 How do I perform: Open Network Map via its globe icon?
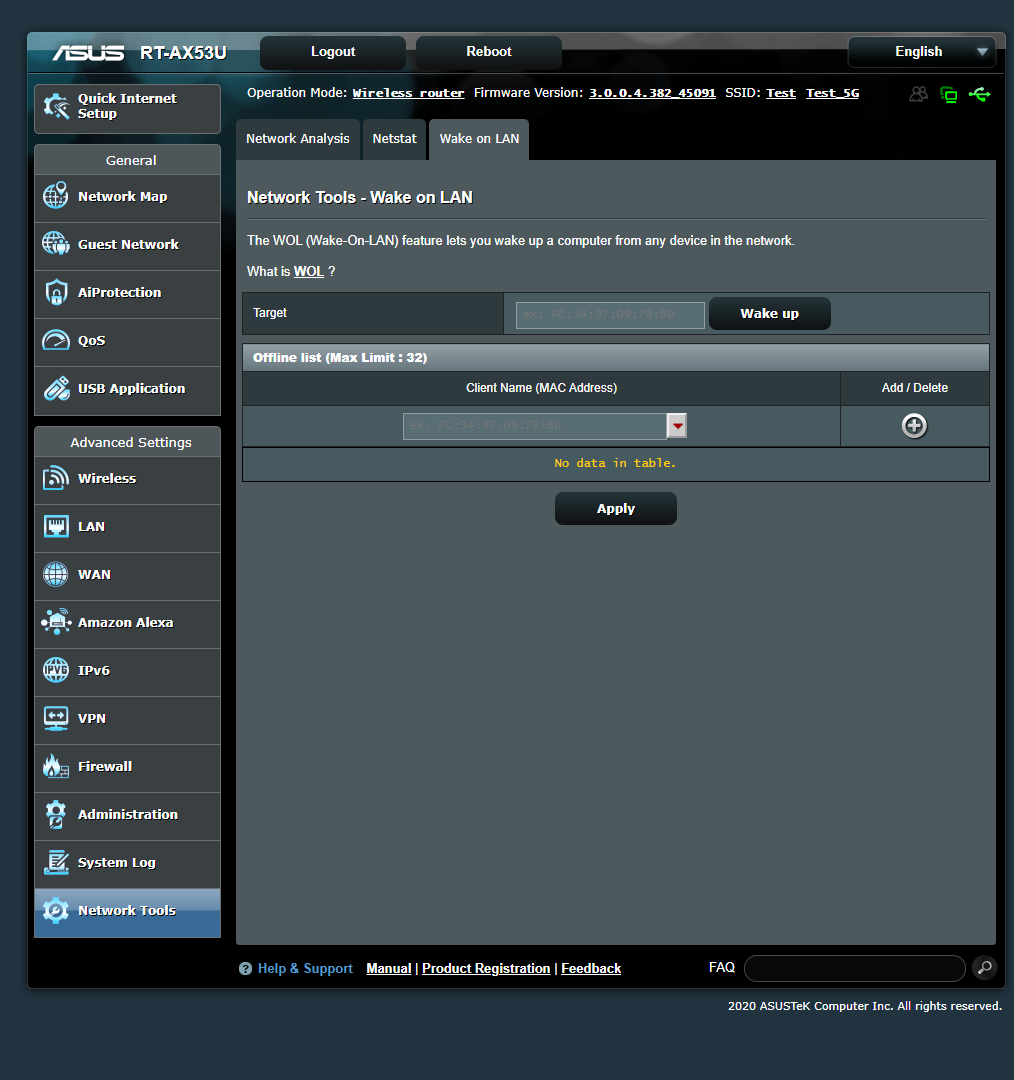click(56, 196)
